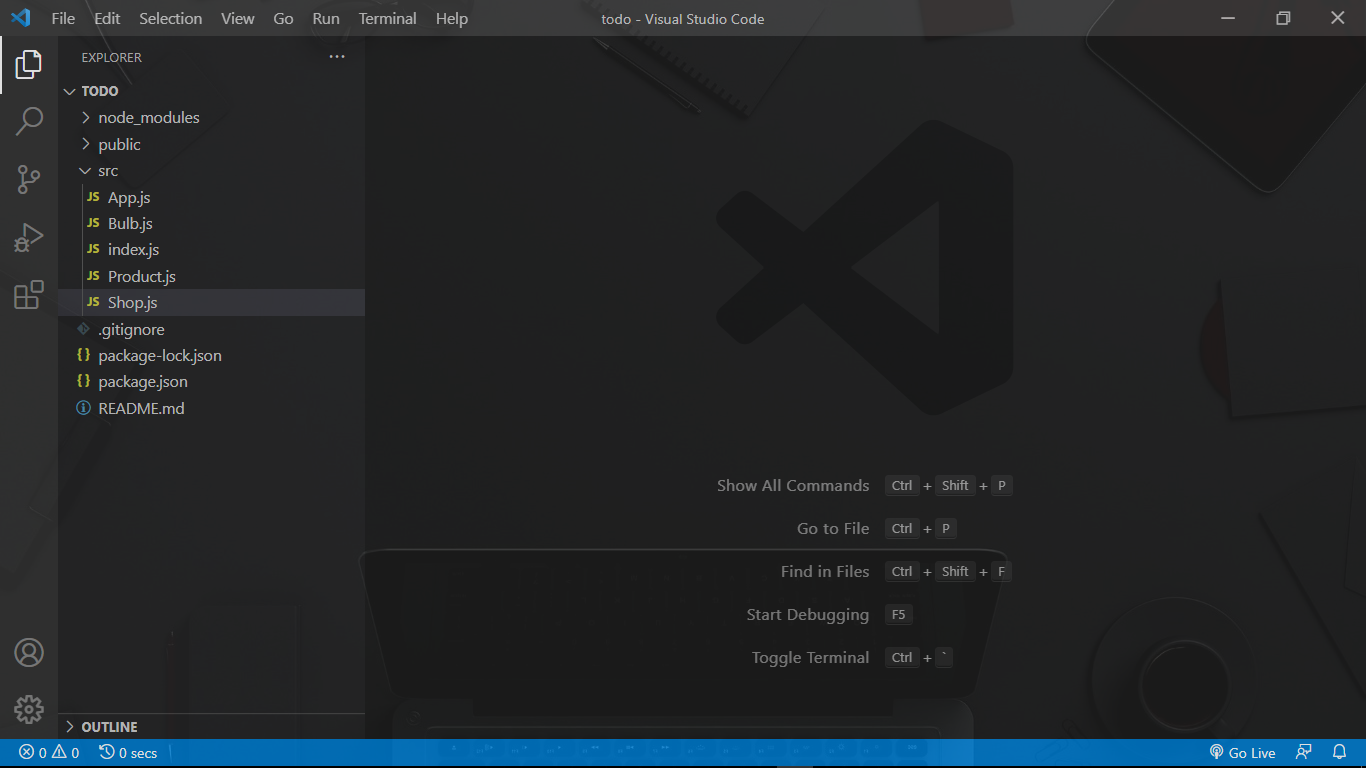Open the Search view in activity bar

pyautogui.click(x=29, y=122)
